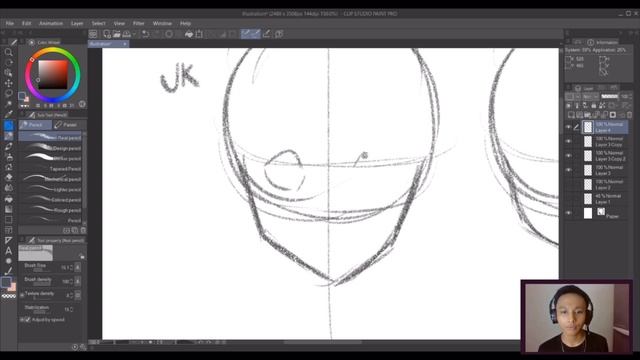Show Layer 1 via its visibility box
This screenshot has height=360, width=640.
[x=568, y=199]
